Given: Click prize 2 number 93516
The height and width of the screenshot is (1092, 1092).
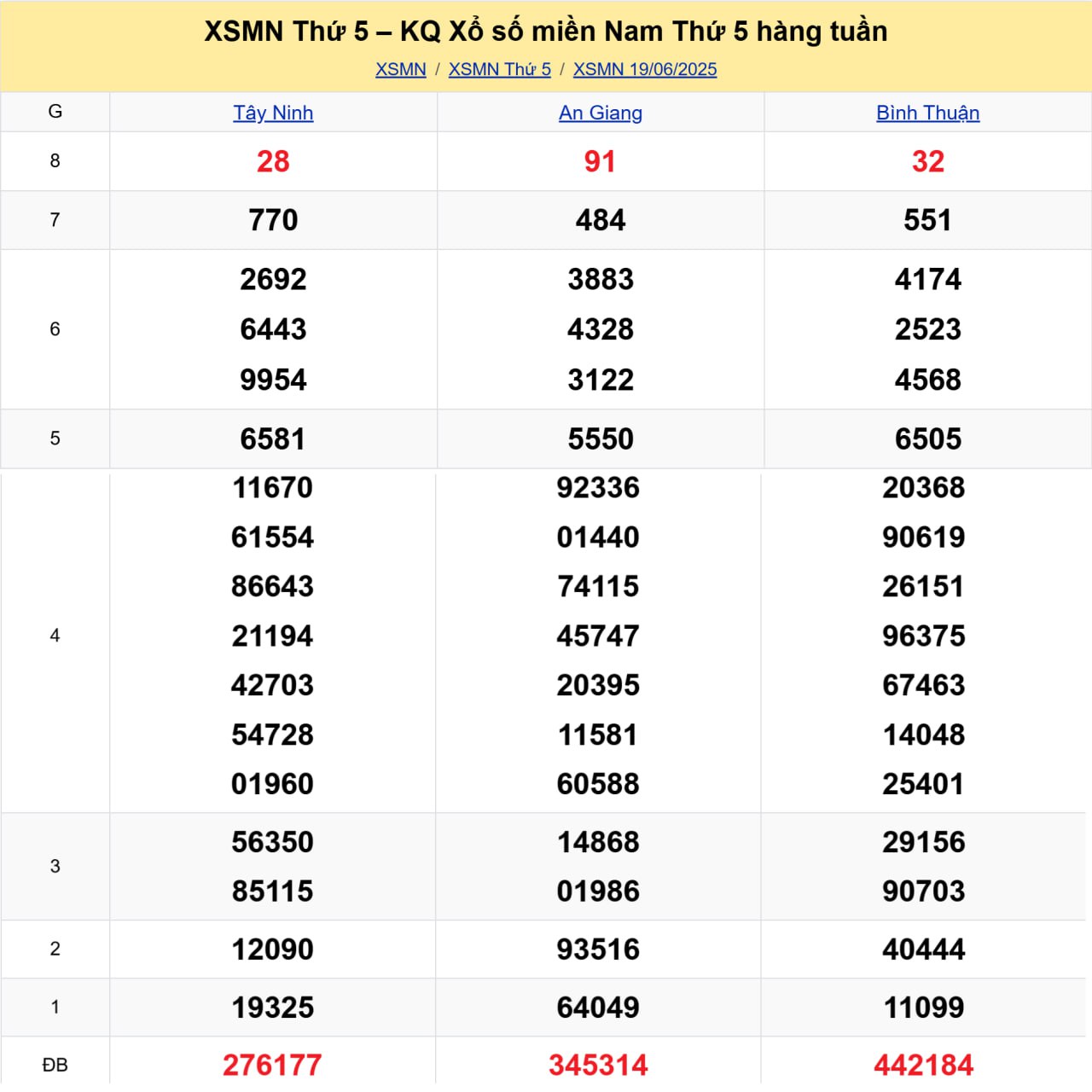Looking at the screenshot, I should [x=598, y=950].
